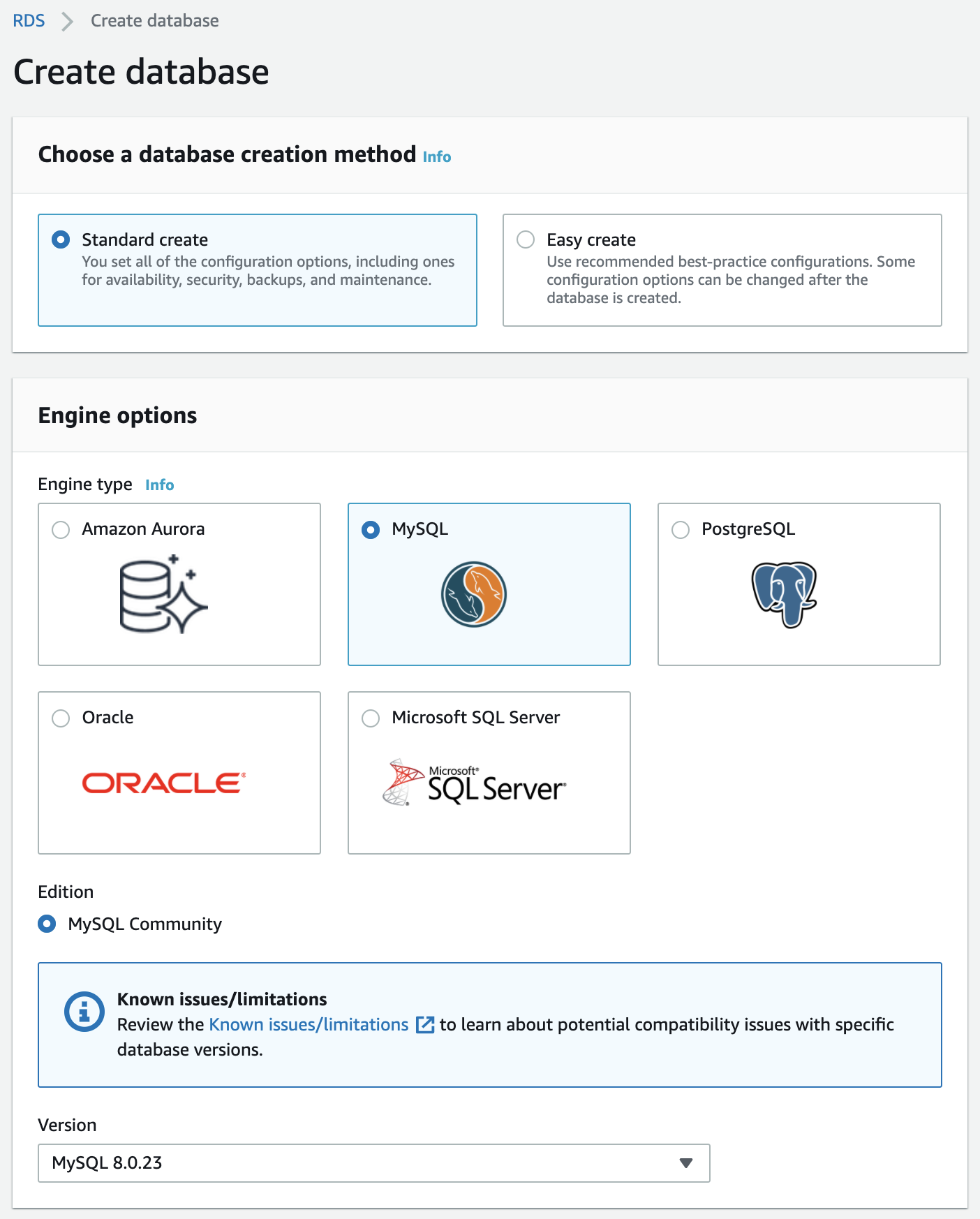Viewport: 980px width, 1219px height.
Task: Select the Easy create radio option
Action: [x=526, y=239]
